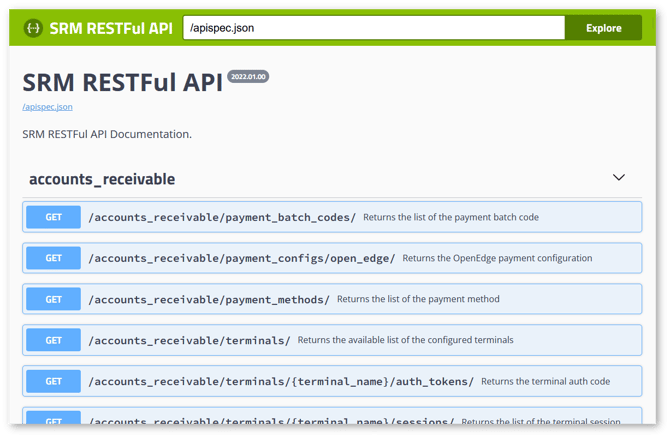
Task: Collapse the accounts_receivable section chevron
Action: 619,177
